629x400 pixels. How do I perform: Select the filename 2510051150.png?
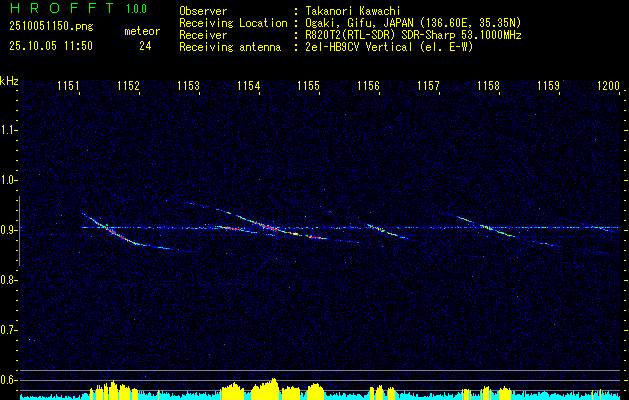(51, 27)
